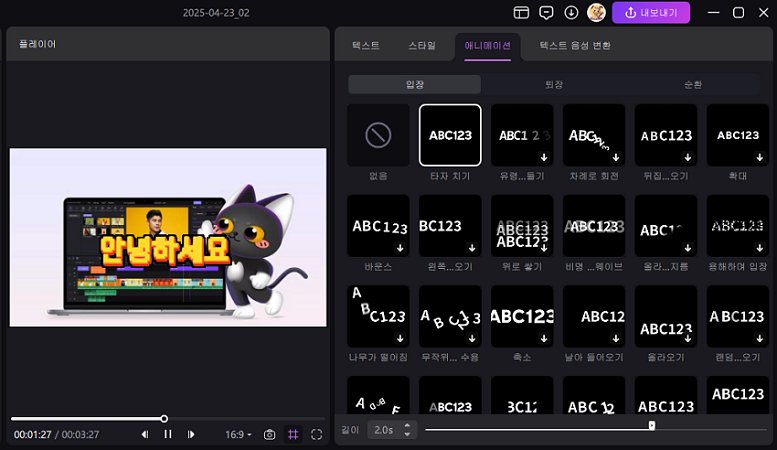Download the 위로 쌓기 animation
The width and height of the screenshot is (777, 450).
544,248
